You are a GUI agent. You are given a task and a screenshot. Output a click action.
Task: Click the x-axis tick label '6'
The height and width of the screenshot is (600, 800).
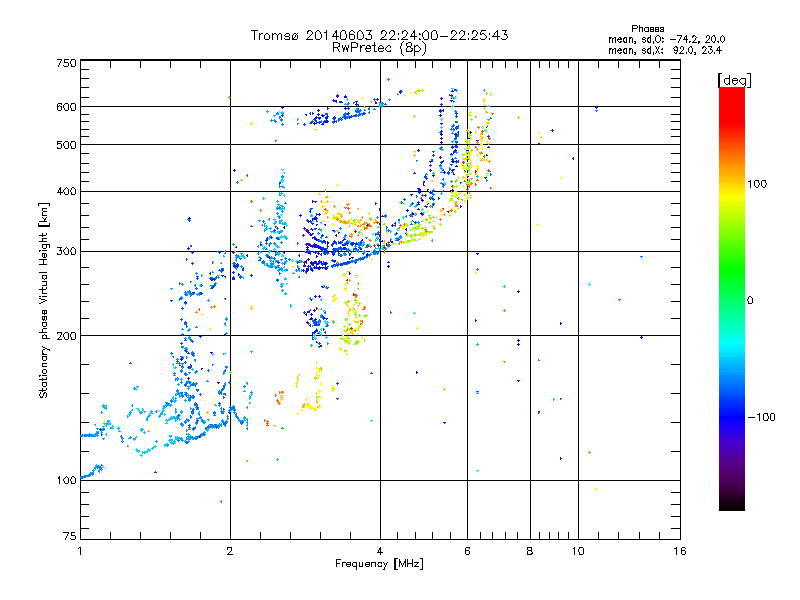click(x=467, y=551)
